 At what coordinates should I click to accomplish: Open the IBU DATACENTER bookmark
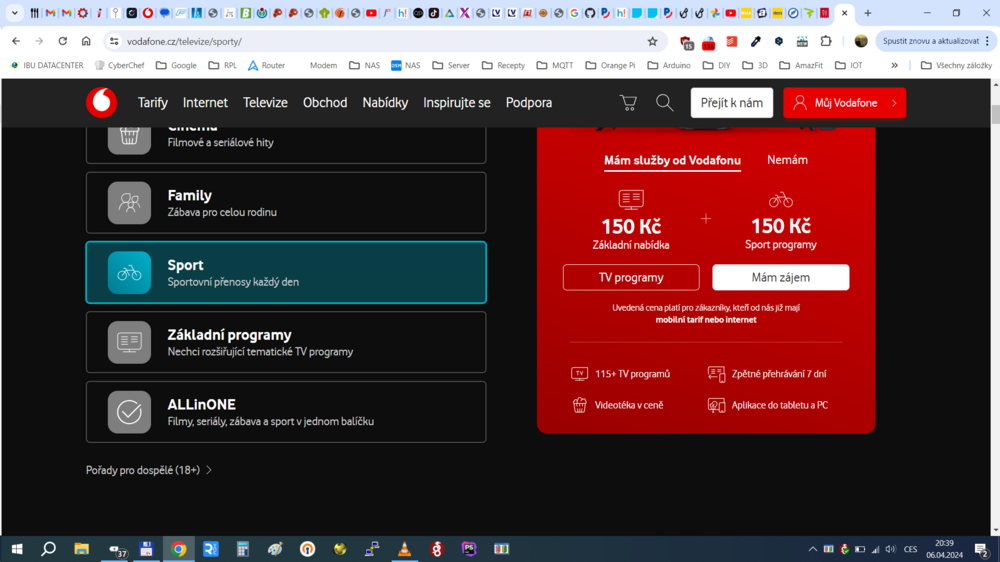point(47,65)
